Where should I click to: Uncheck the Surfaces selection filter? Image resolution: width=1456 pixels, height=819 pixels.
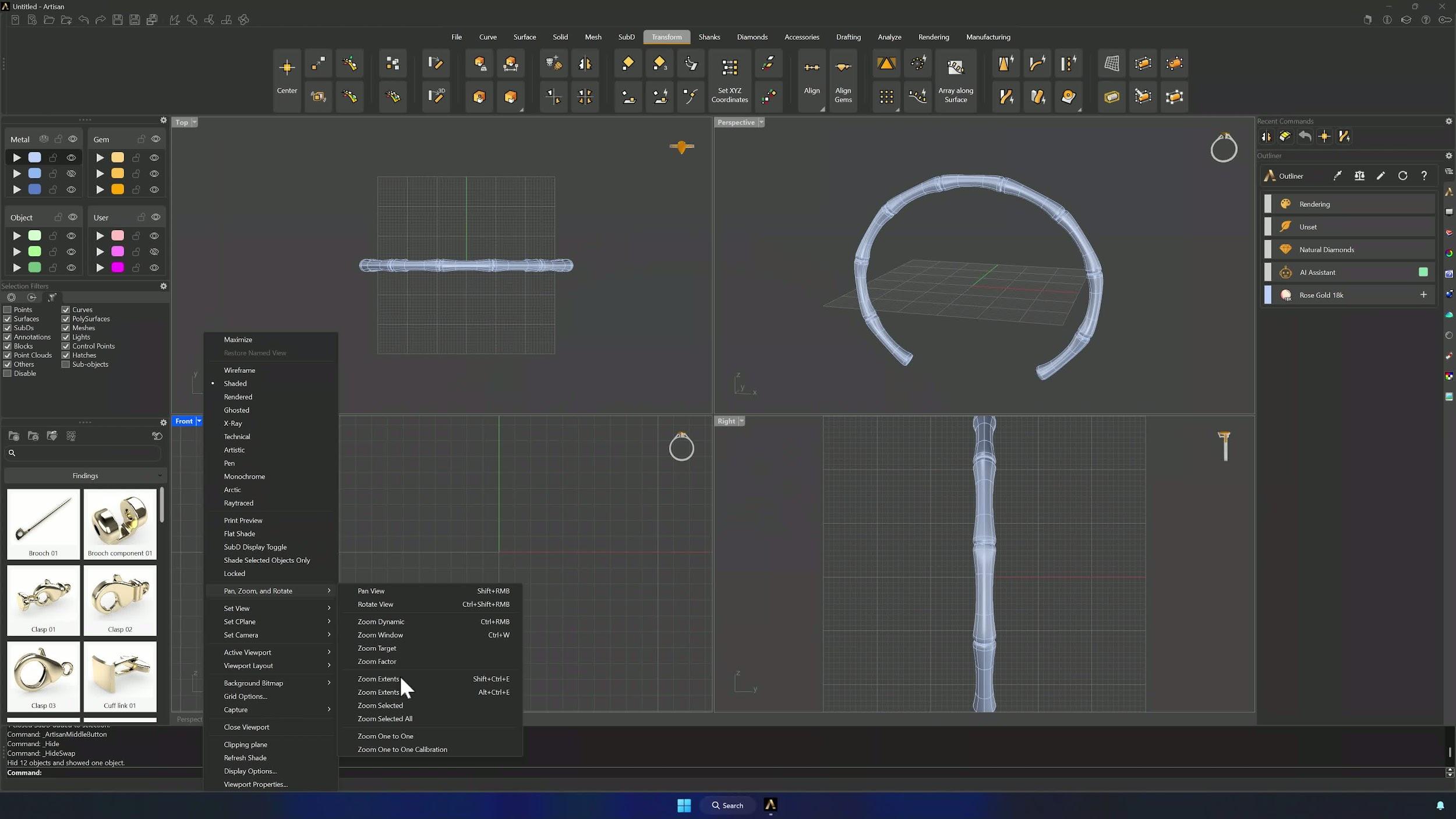click(8, 319)
